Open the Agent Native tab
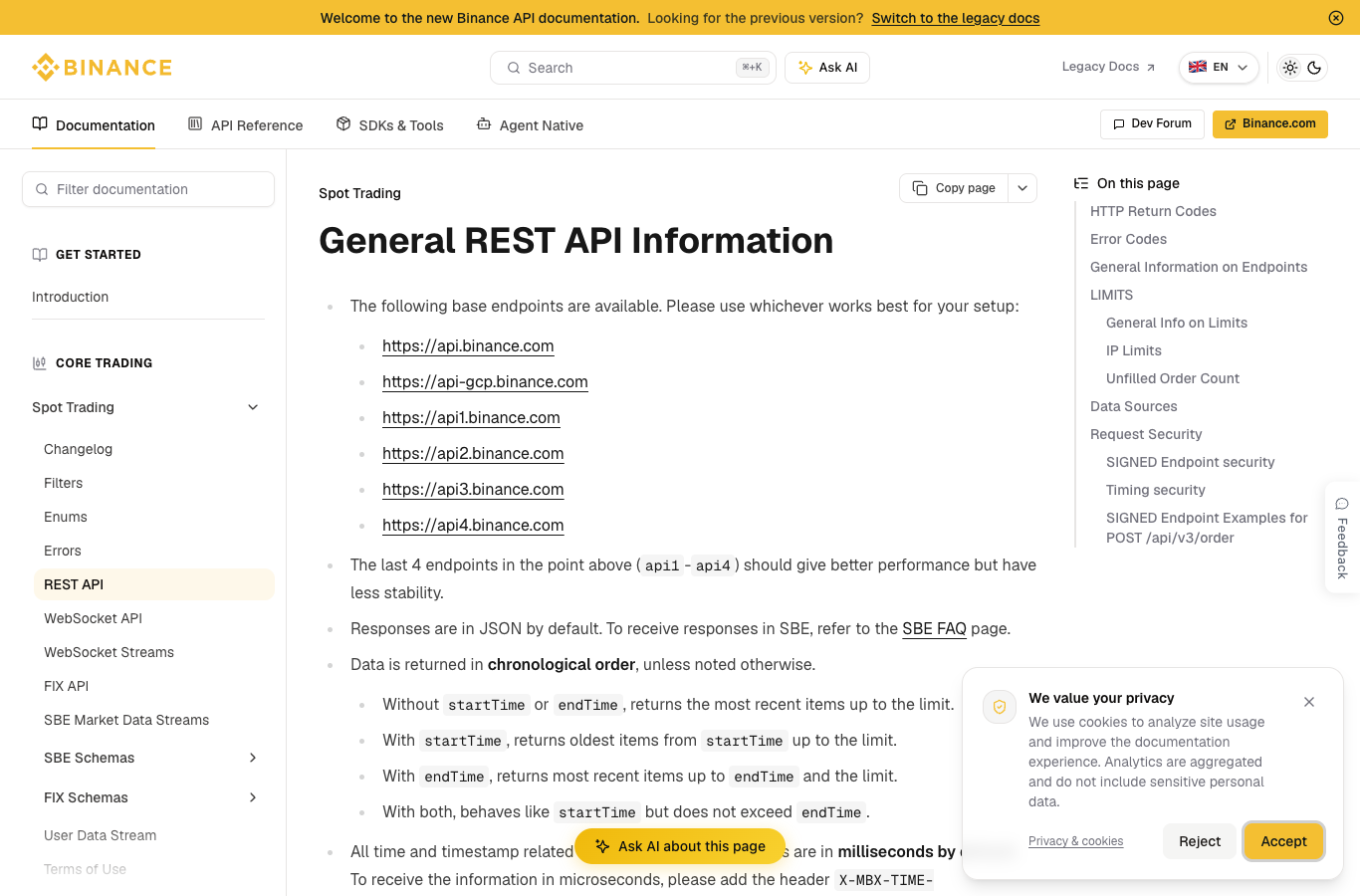This screenshot has width=1360, height=896. [530, 125]
